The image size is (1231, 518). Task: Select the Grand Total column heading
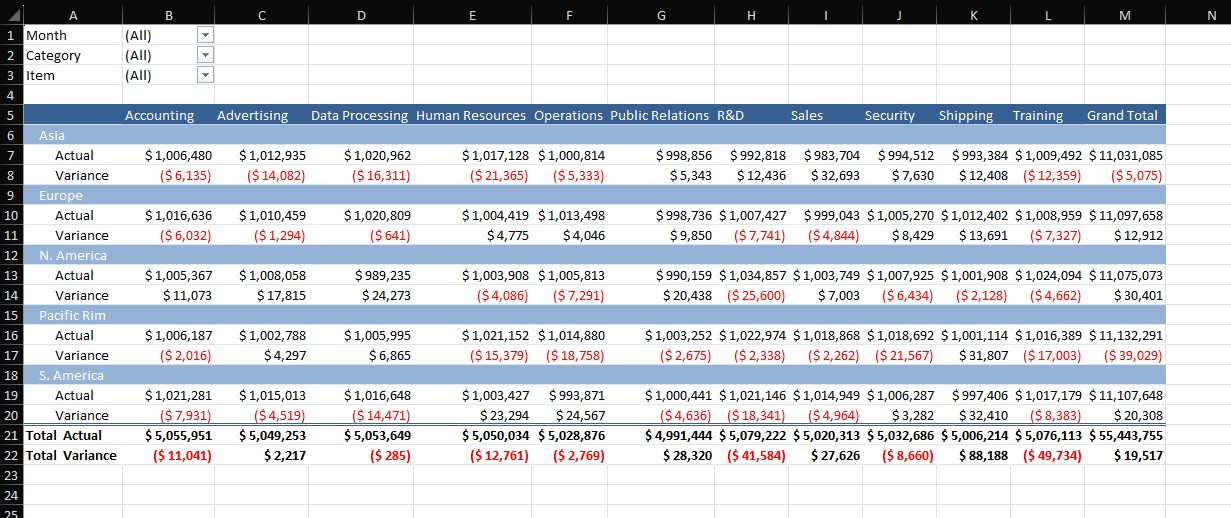[x=1122, y=115]
